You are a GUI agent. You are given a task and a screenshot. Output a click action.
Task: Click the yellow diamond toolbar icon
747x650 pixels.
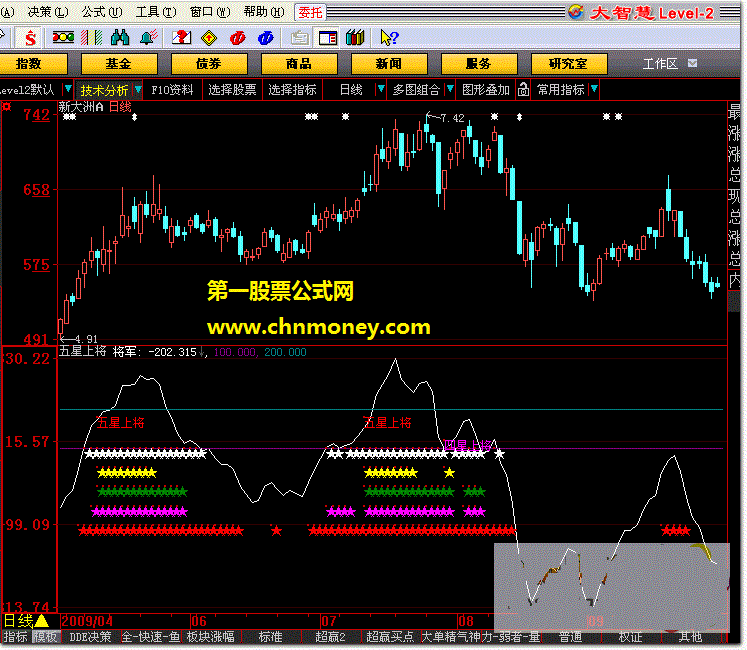coord(209,38)
